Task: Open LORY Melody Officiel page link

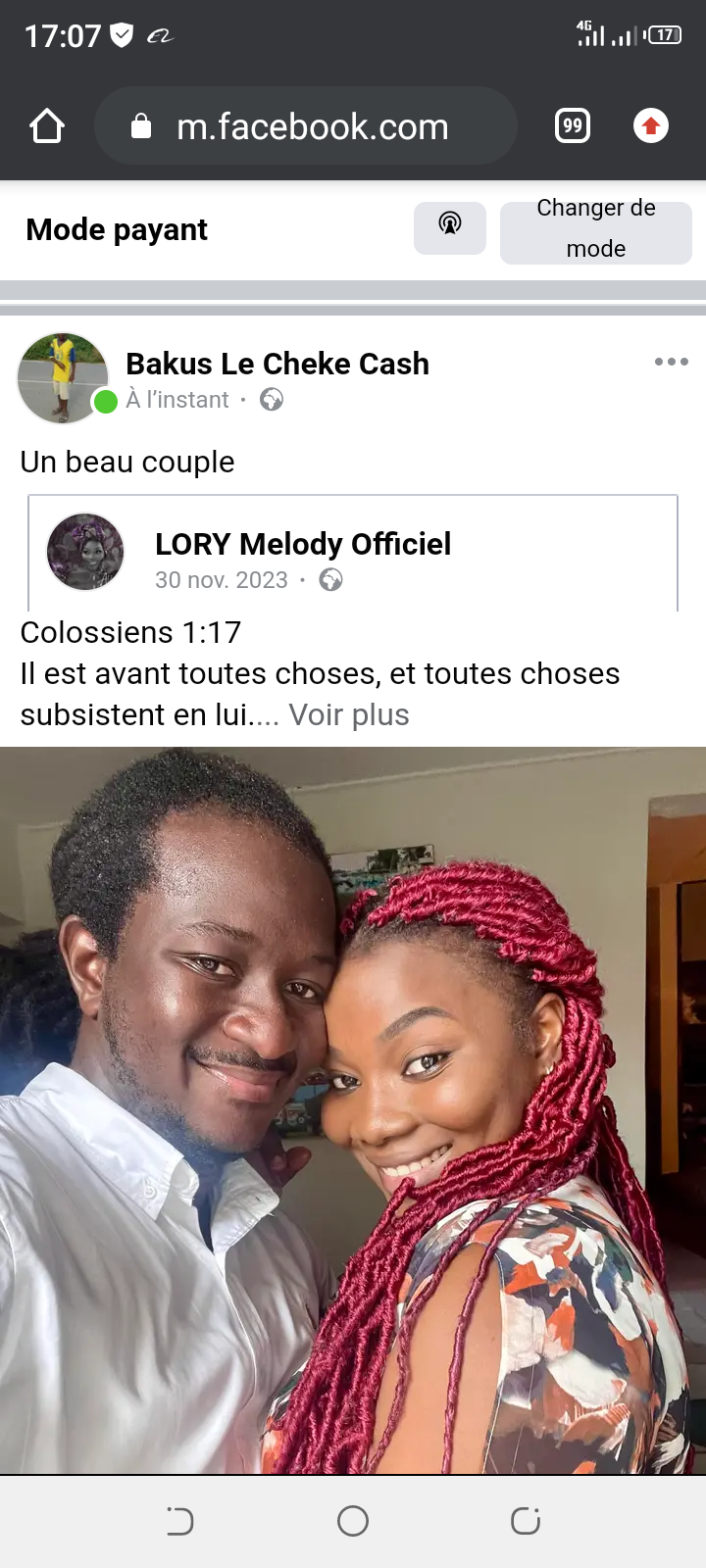Action: [x=303, y=544]
